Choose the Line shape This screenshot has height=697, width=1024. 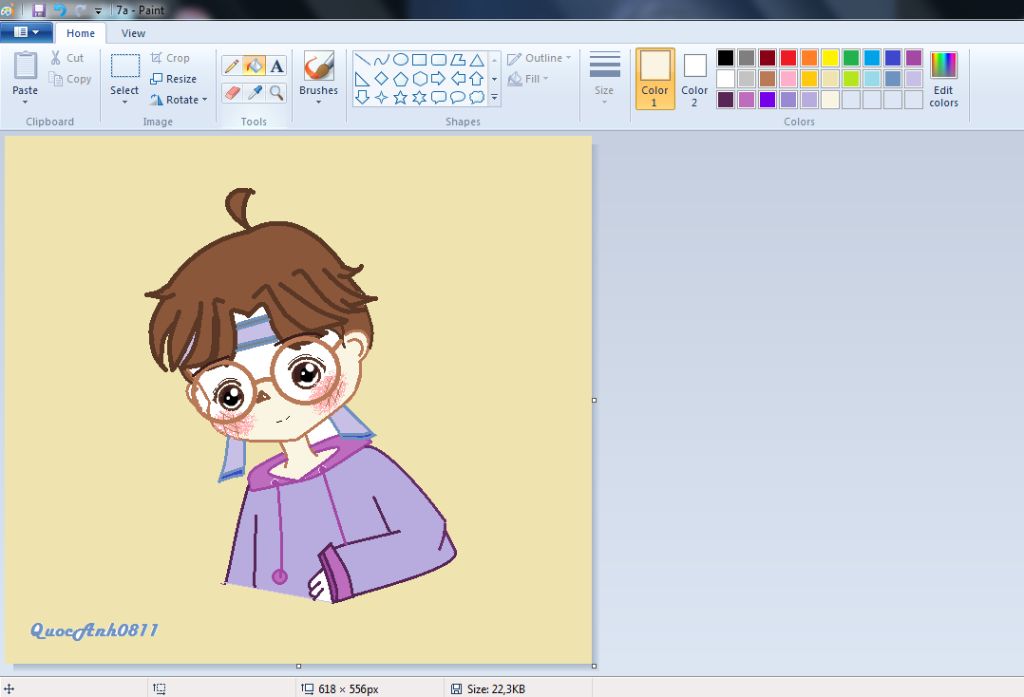coord(362,60)
